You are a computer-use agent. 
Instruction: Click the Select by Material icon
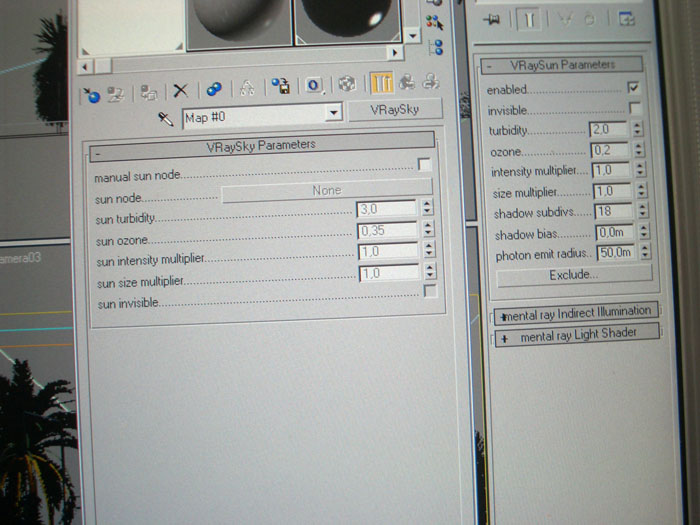(x=434, y=21)
